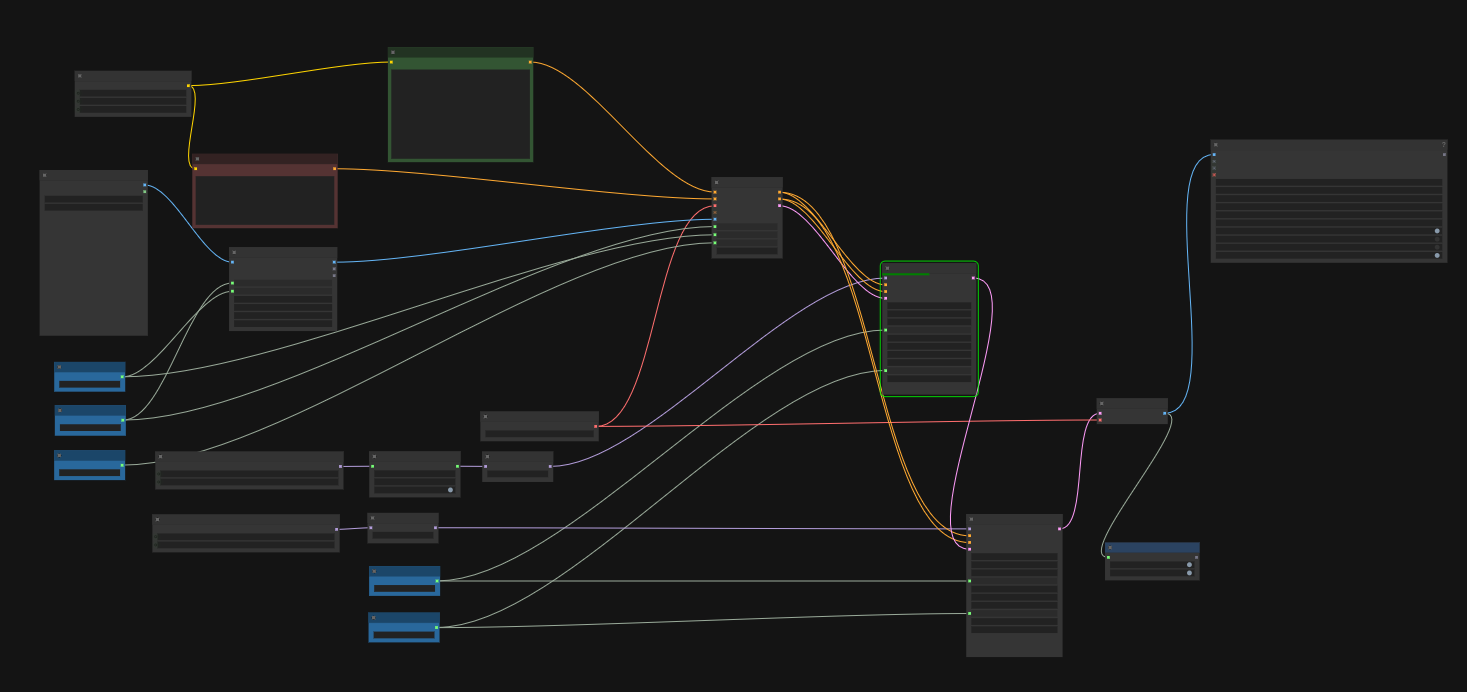Collapse the large top-right node via its title dot
1467x692 pixels.
(x=1216, y=145)
